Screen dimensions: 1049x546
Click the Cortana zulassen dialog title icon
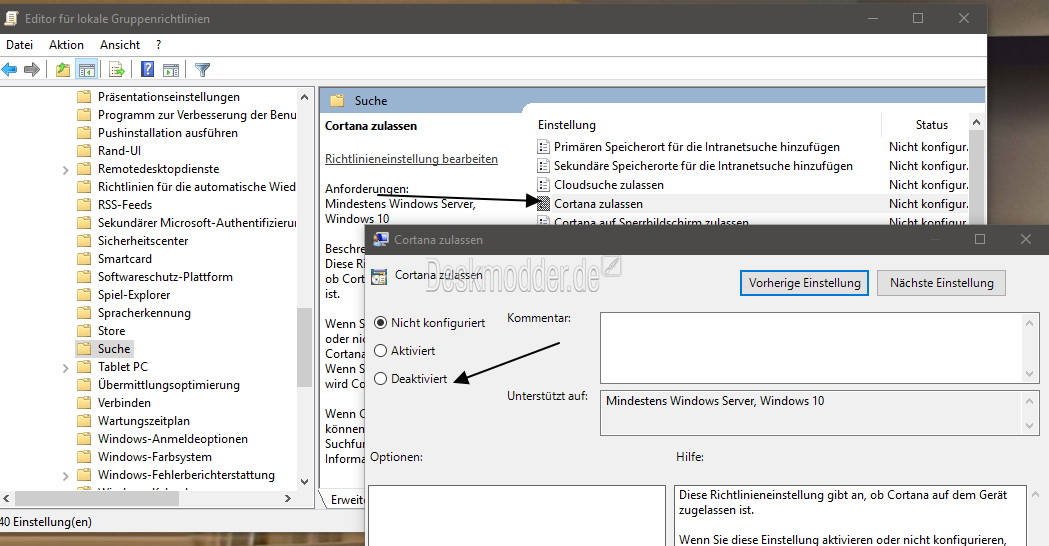(381, 240)
